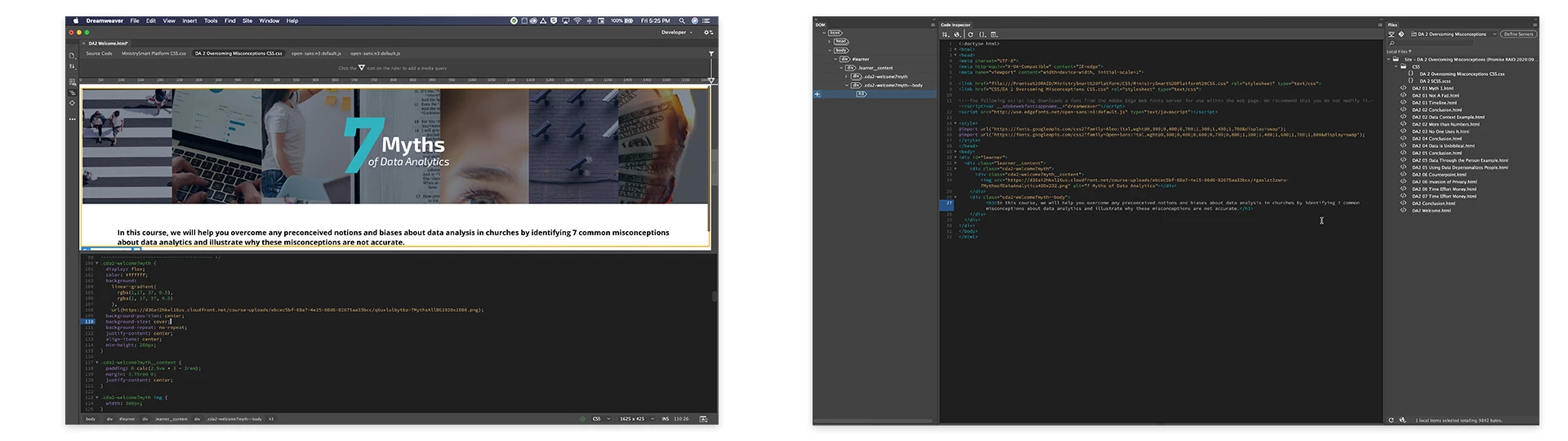Screen dimensions: 1568x441
Task: Select h3 in the tag selector bar
Action: point(271,419)
